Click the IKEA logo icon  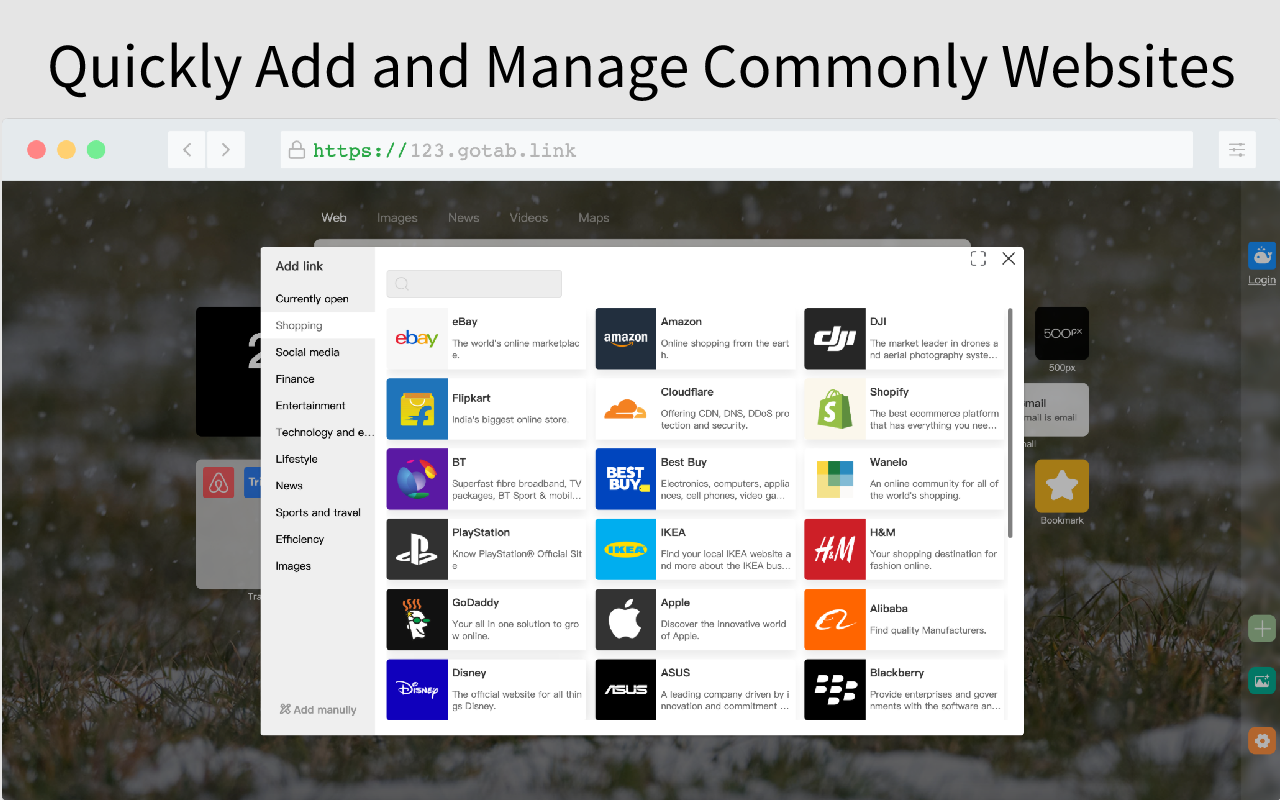(x=626, y=549)
